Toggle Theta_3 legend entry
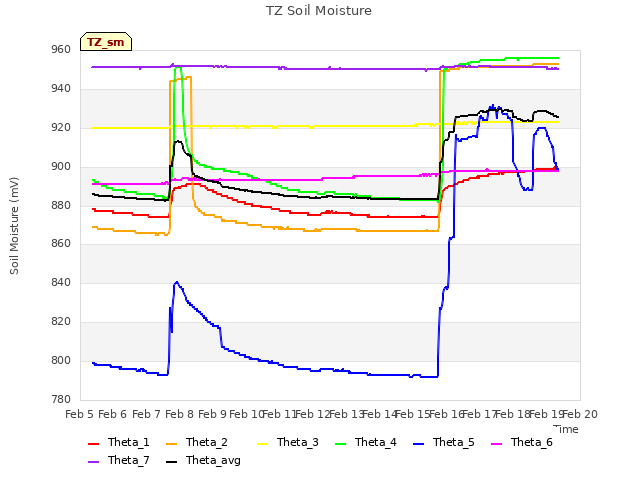Screen dimensions: 640x480 (x=288, y=442)
